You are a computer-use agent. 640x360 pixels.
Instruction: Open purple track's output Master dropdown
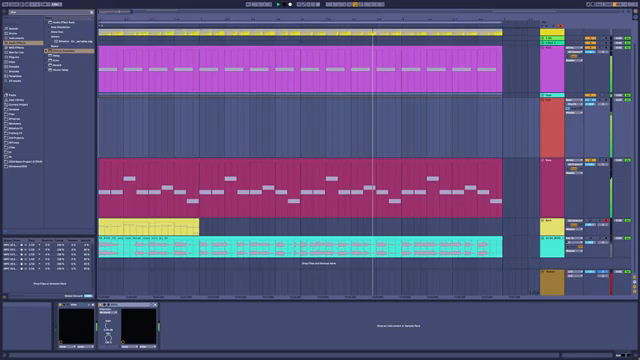click(x=574, y=60)
